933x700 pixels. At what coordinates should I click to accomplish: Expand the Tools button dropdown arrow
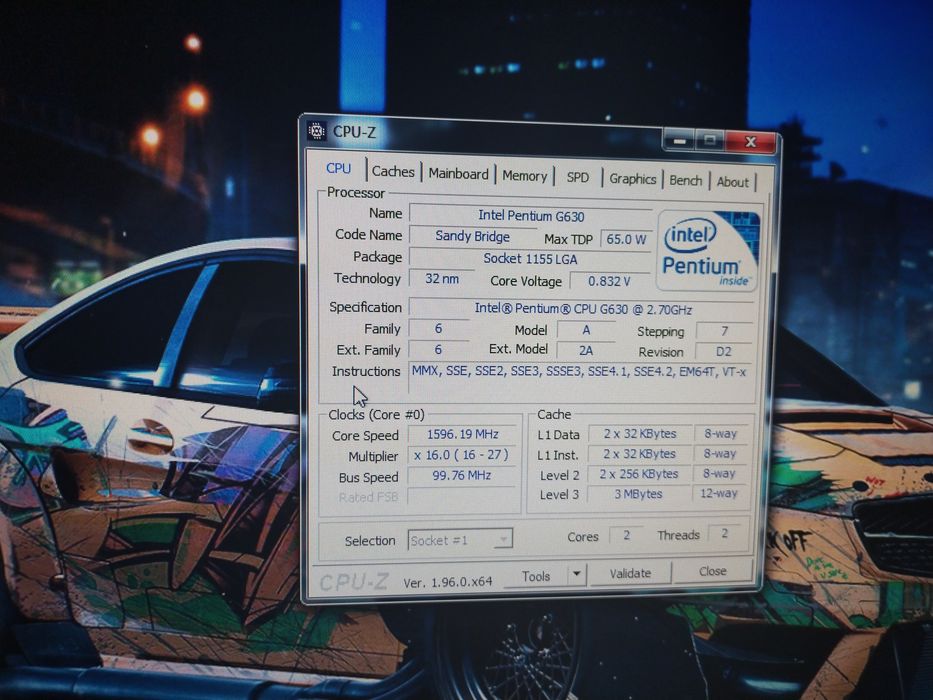576,575
